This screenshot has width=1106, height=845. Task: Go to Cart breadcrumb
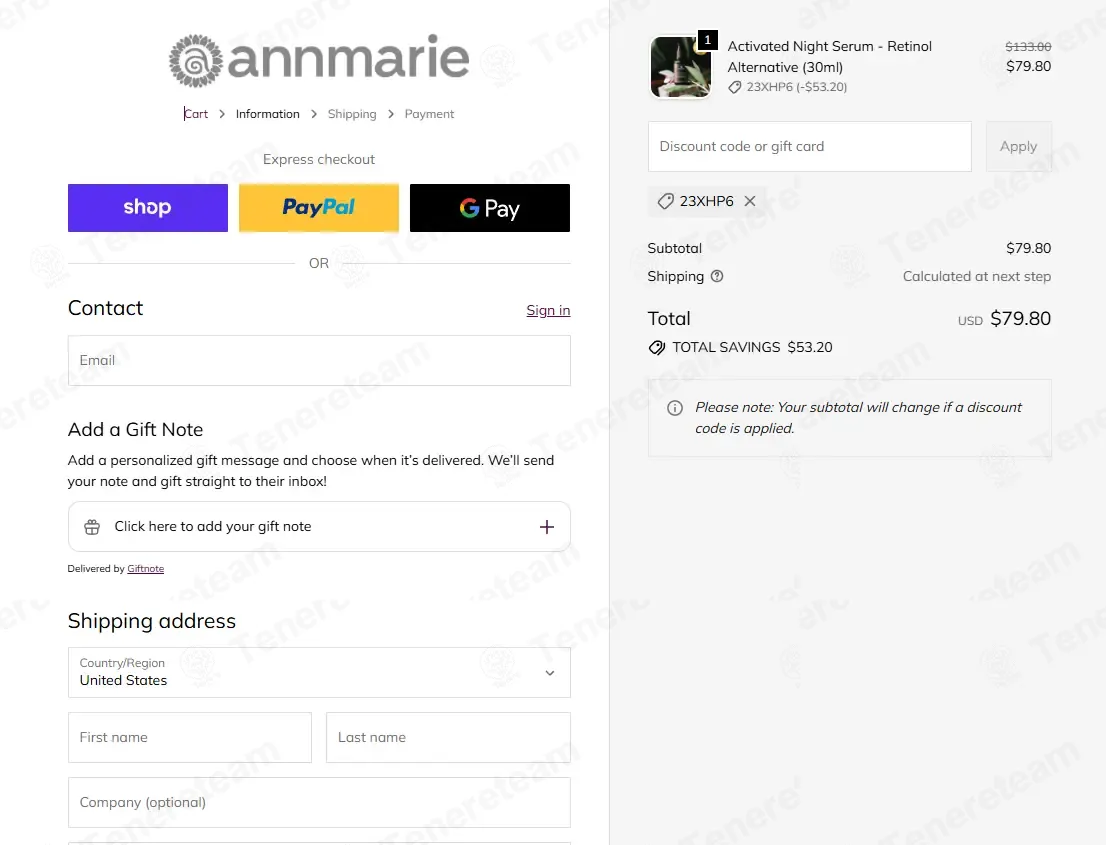[x=196, y=114]
